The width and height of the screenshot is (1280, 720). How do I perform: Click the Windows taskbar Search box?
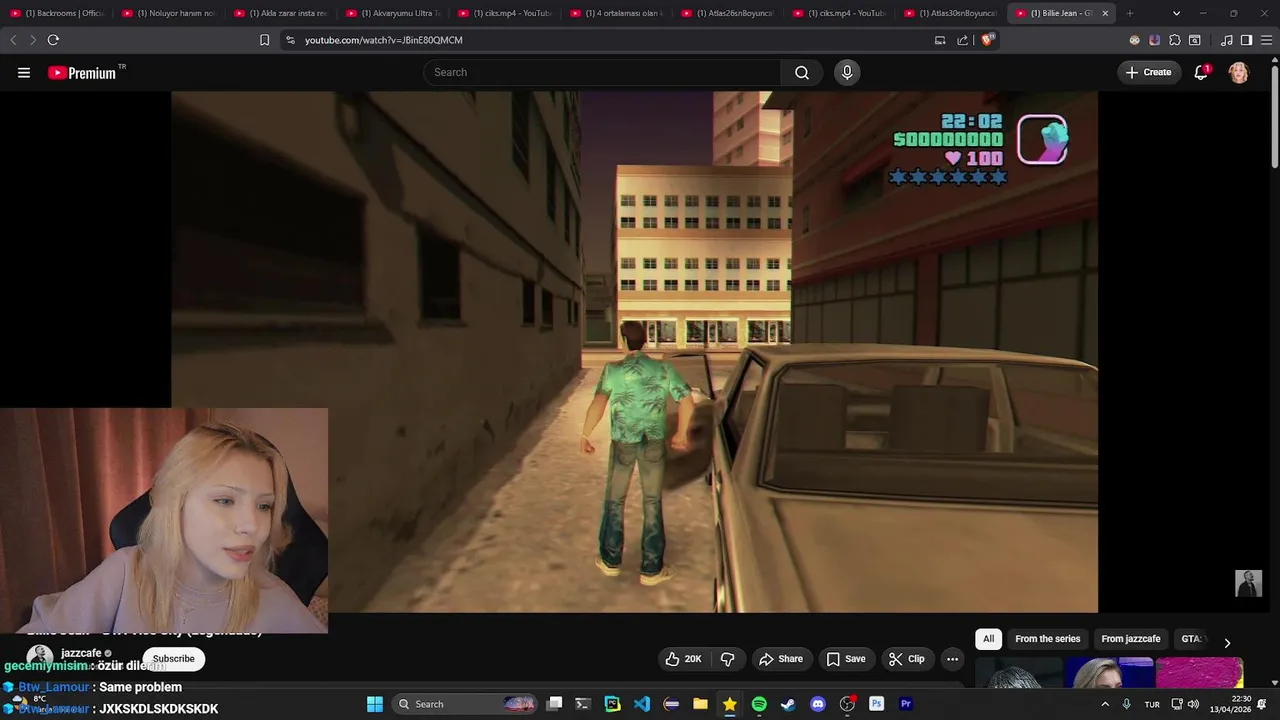click(x=465, y=704)
